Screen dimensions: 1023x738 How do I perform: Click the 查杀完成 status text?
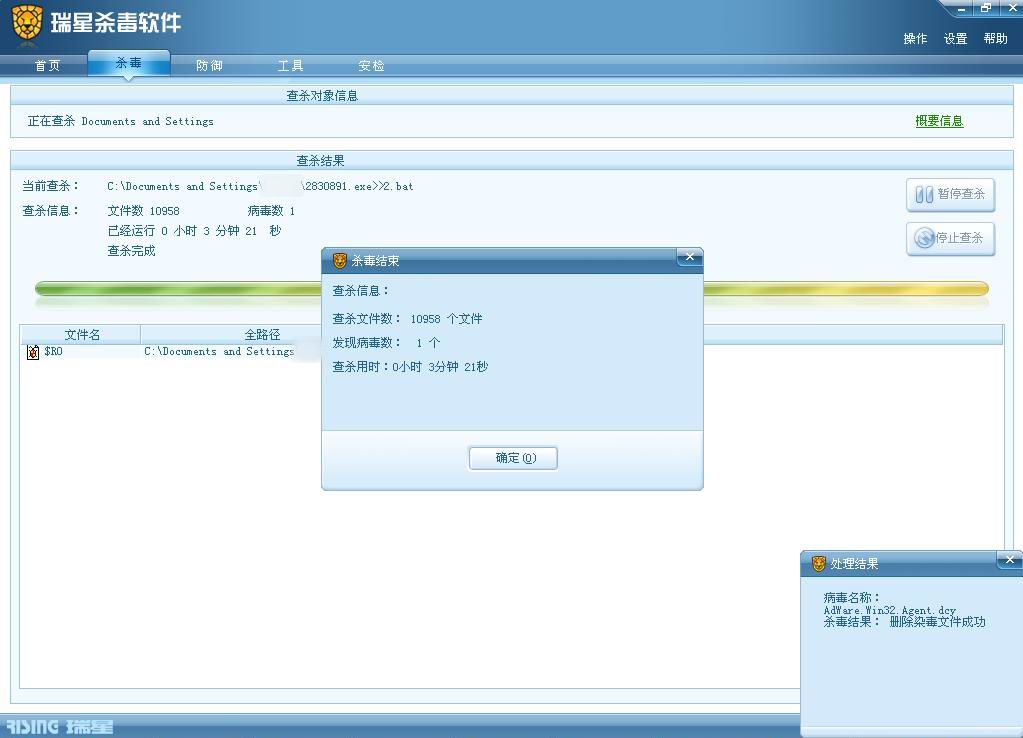[x=131, y=251]
